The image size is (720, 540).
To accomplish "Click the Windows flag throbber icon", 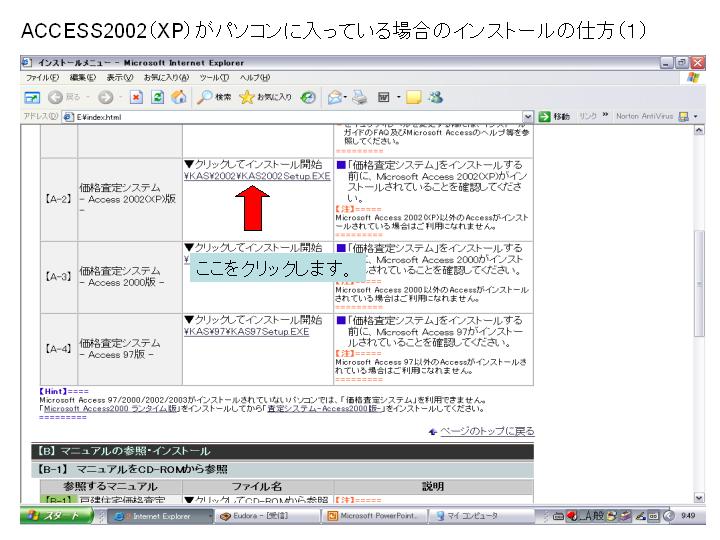I will pyautogui.click(x=693, y=78).
